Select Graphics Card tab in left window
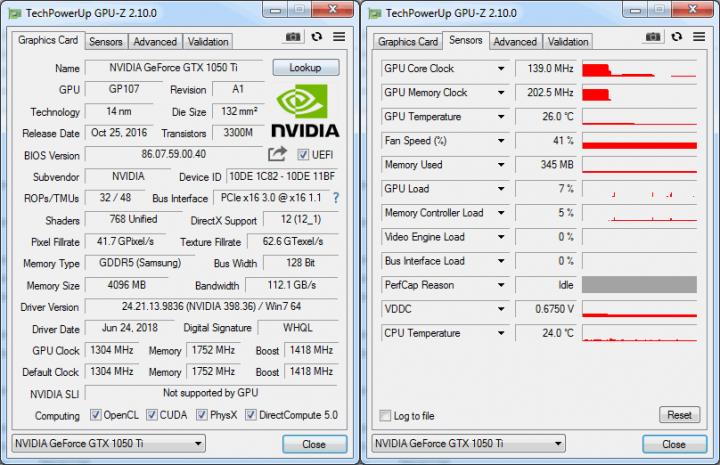 [48, 40]
